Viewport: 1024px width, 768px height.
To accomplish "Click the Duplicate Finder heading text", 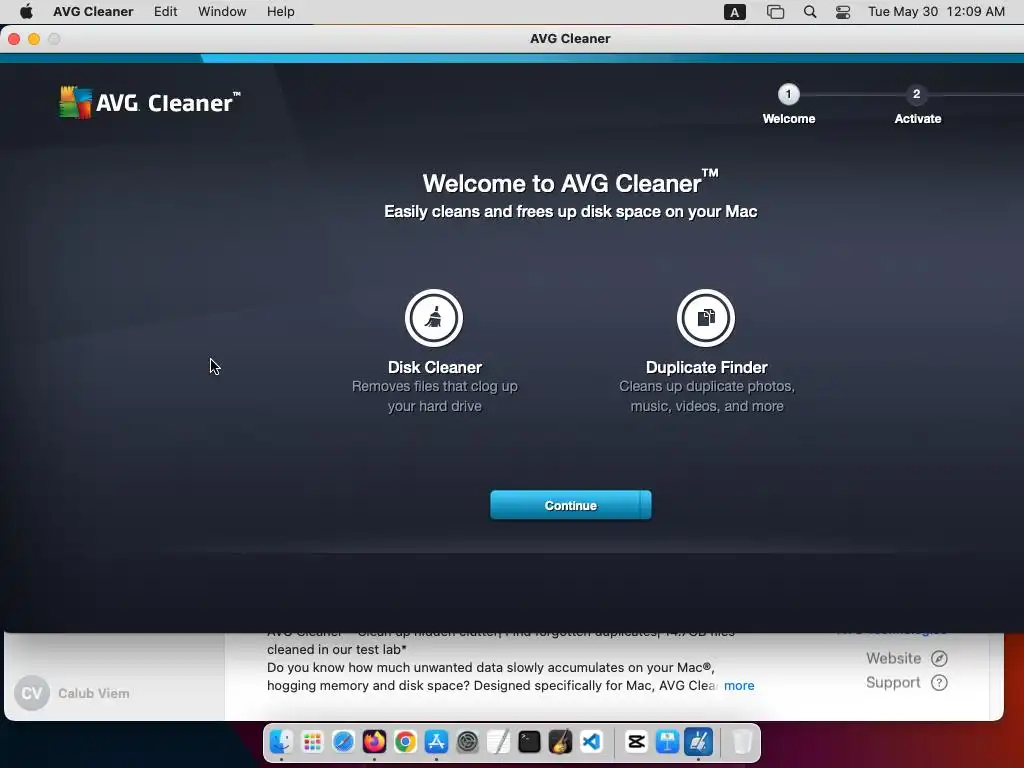I will point(707,367).
